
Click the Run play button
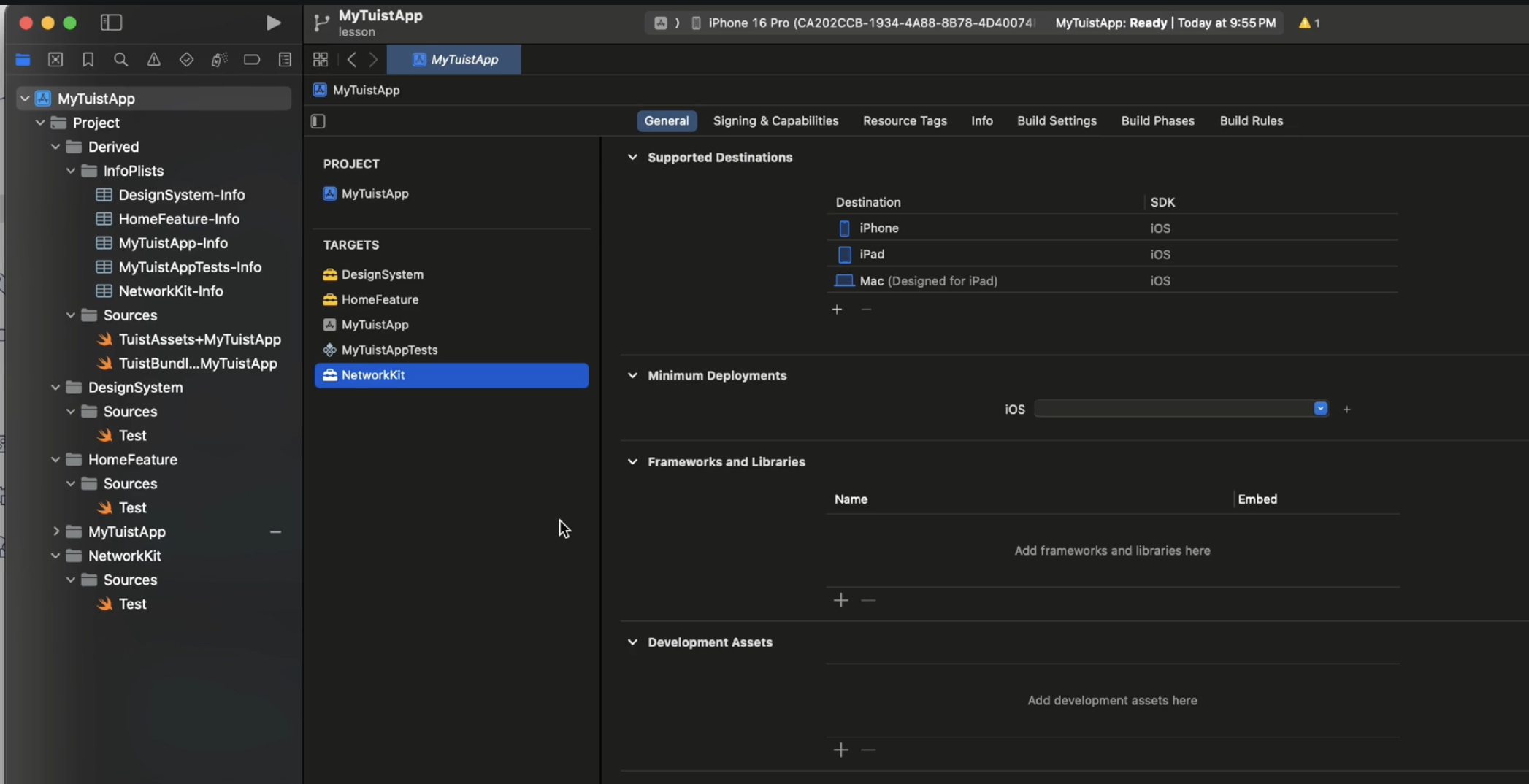(x=273, y=23)
